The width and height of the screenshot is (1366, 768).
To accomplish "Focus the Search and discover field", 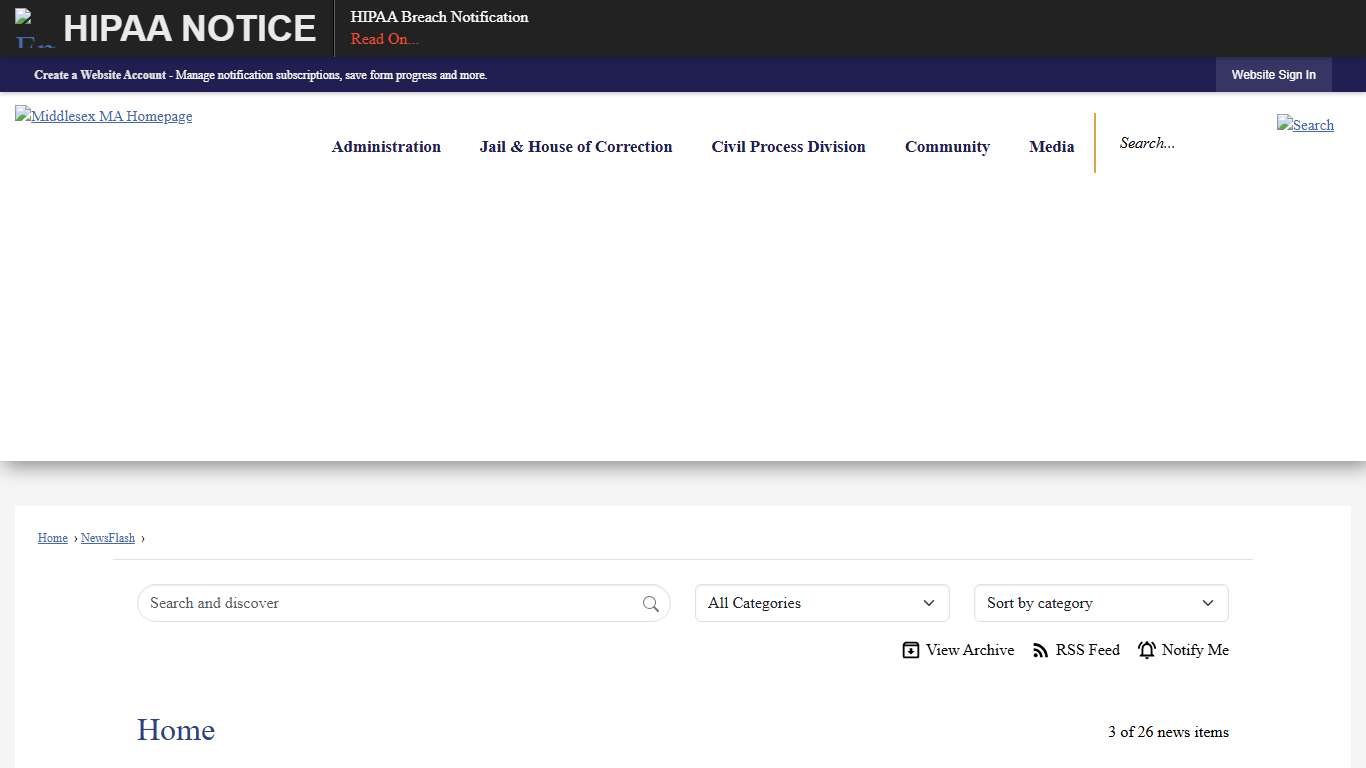I will click(390, 603).
